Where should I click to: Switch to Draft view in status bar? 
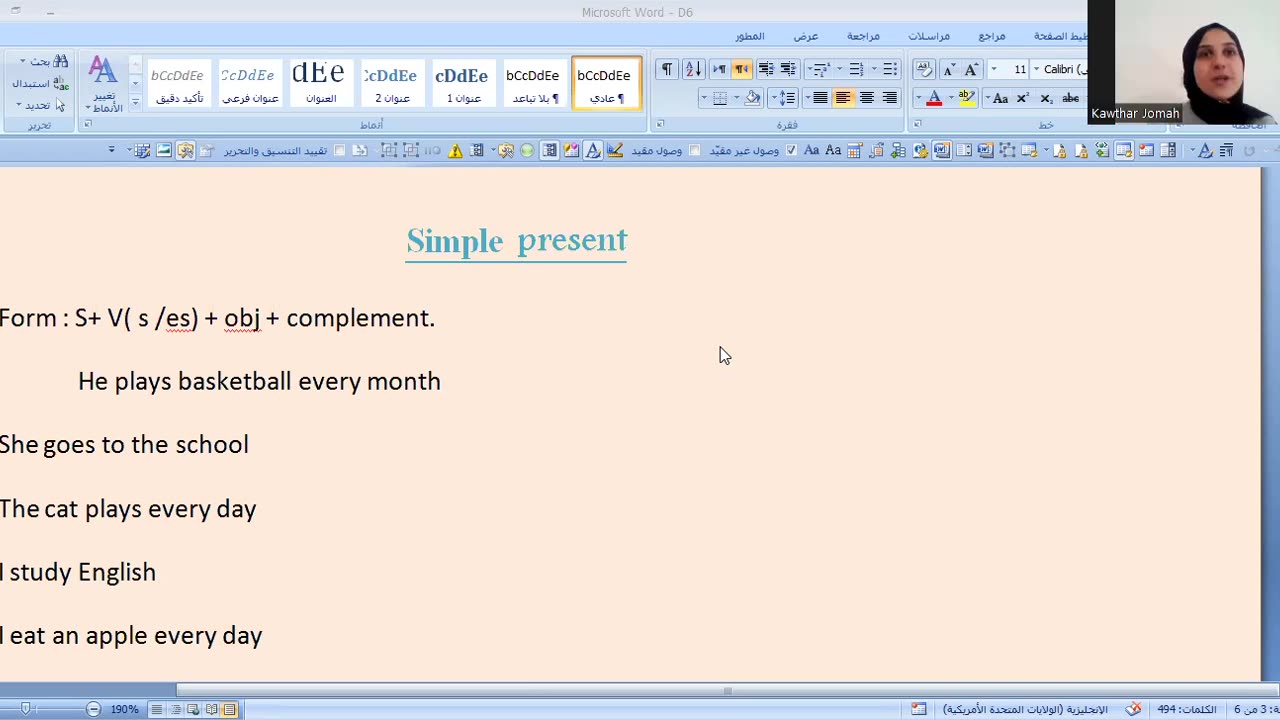pyautogui.click(x=157, y=709)
